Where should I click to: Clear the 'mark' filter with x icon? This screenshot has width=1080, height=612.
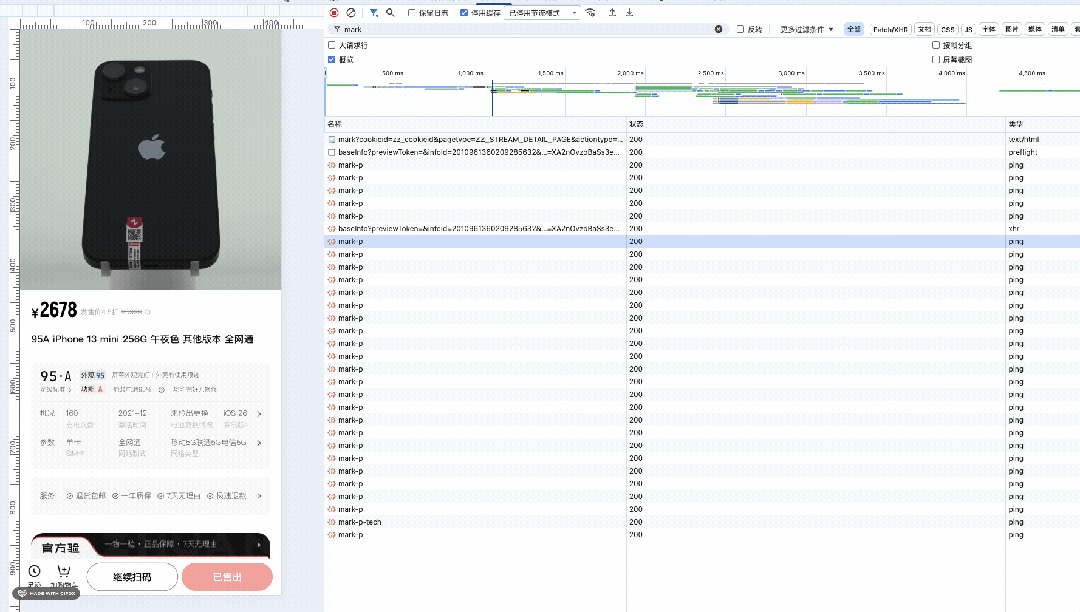tap(718, 29)
